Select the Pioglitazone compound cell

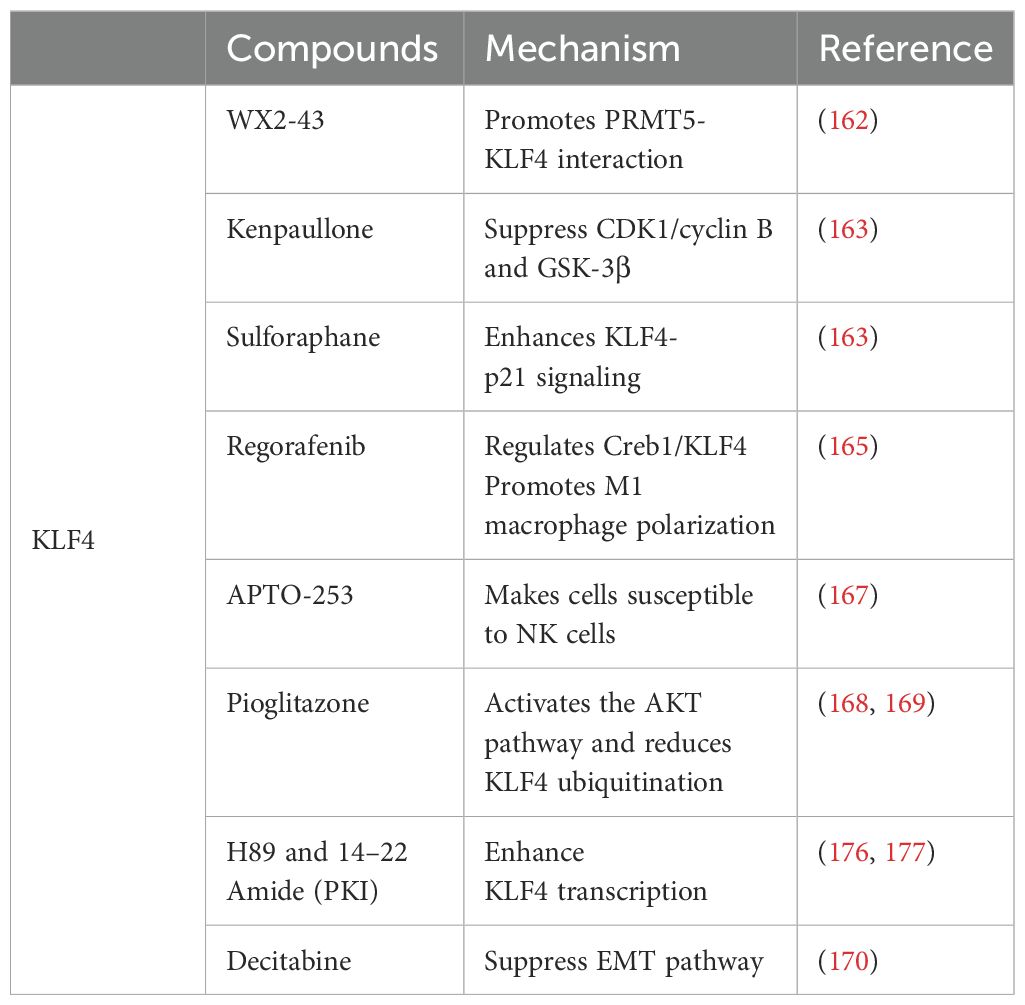(297, 704)
